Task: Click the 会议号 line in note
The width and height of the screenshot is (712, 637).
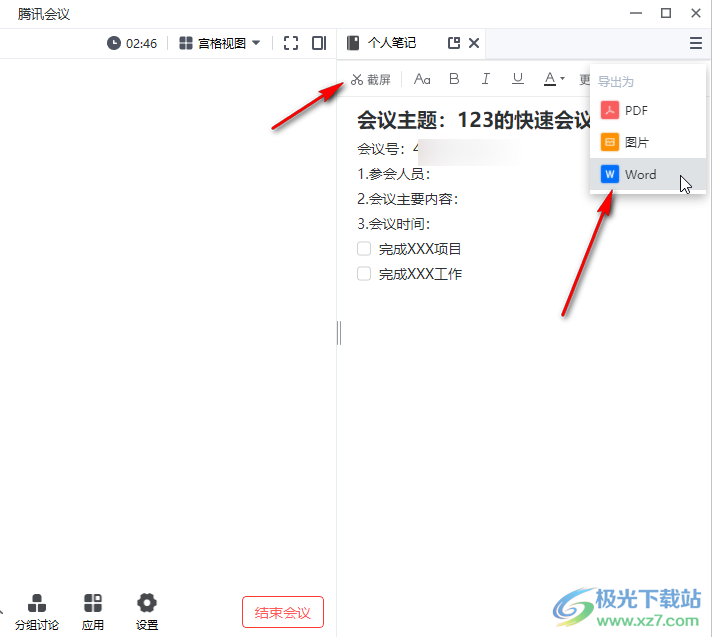Action: point(388,149)
